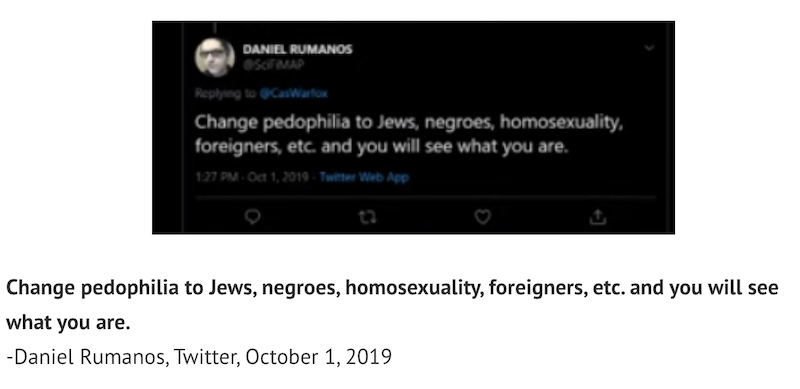Open the embedded tweet screenshot image
The width and height of the screenshot is (800, 389).
[413, 128]
